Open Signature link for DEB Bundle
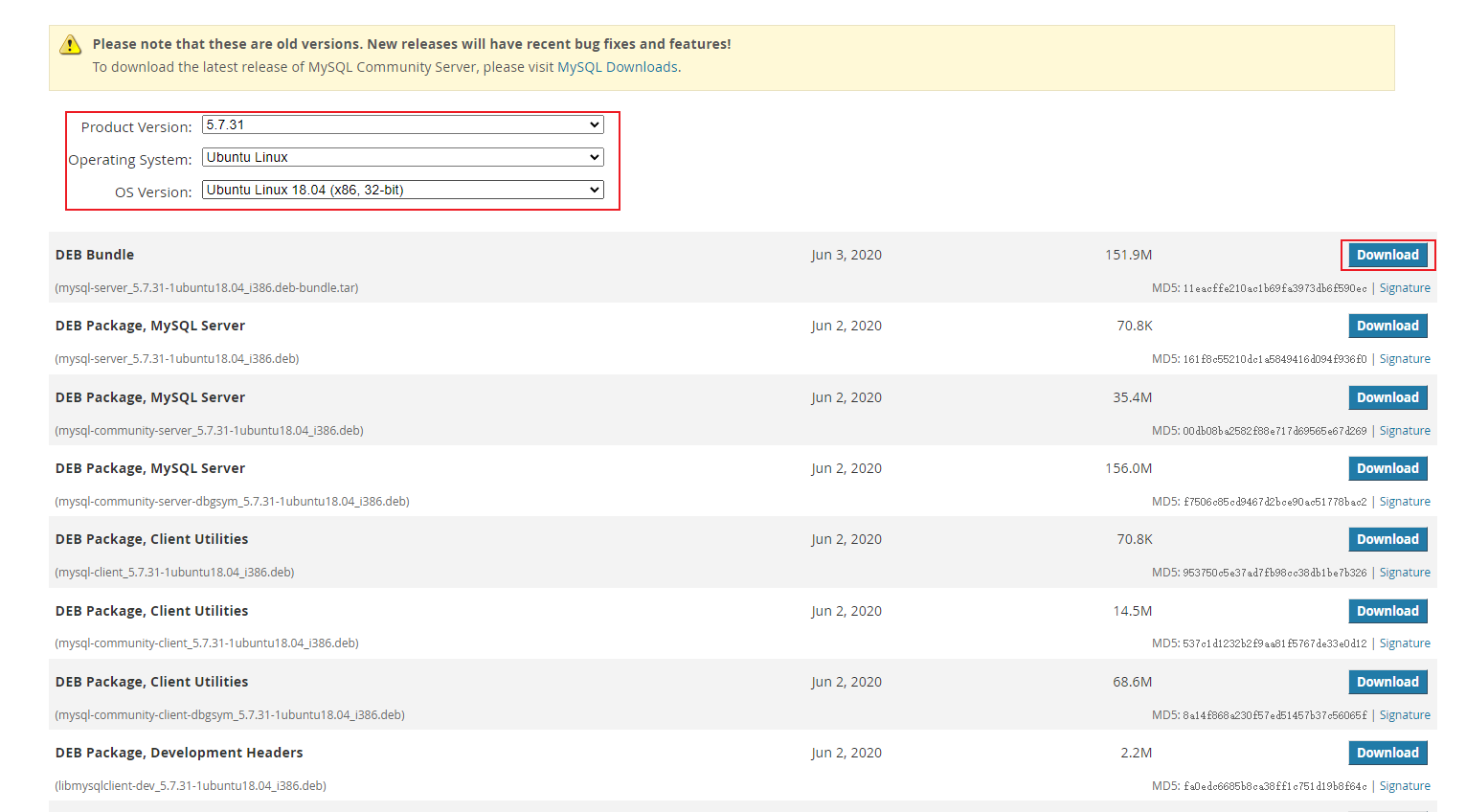 pos(1405,288)
